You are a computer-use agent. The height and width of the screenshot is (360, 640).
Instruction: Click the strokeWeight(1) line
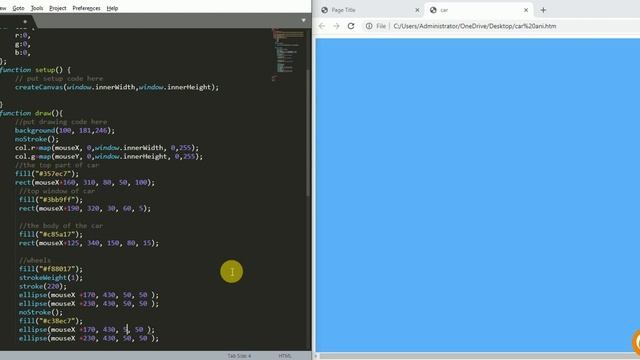(x=51, y=278)
